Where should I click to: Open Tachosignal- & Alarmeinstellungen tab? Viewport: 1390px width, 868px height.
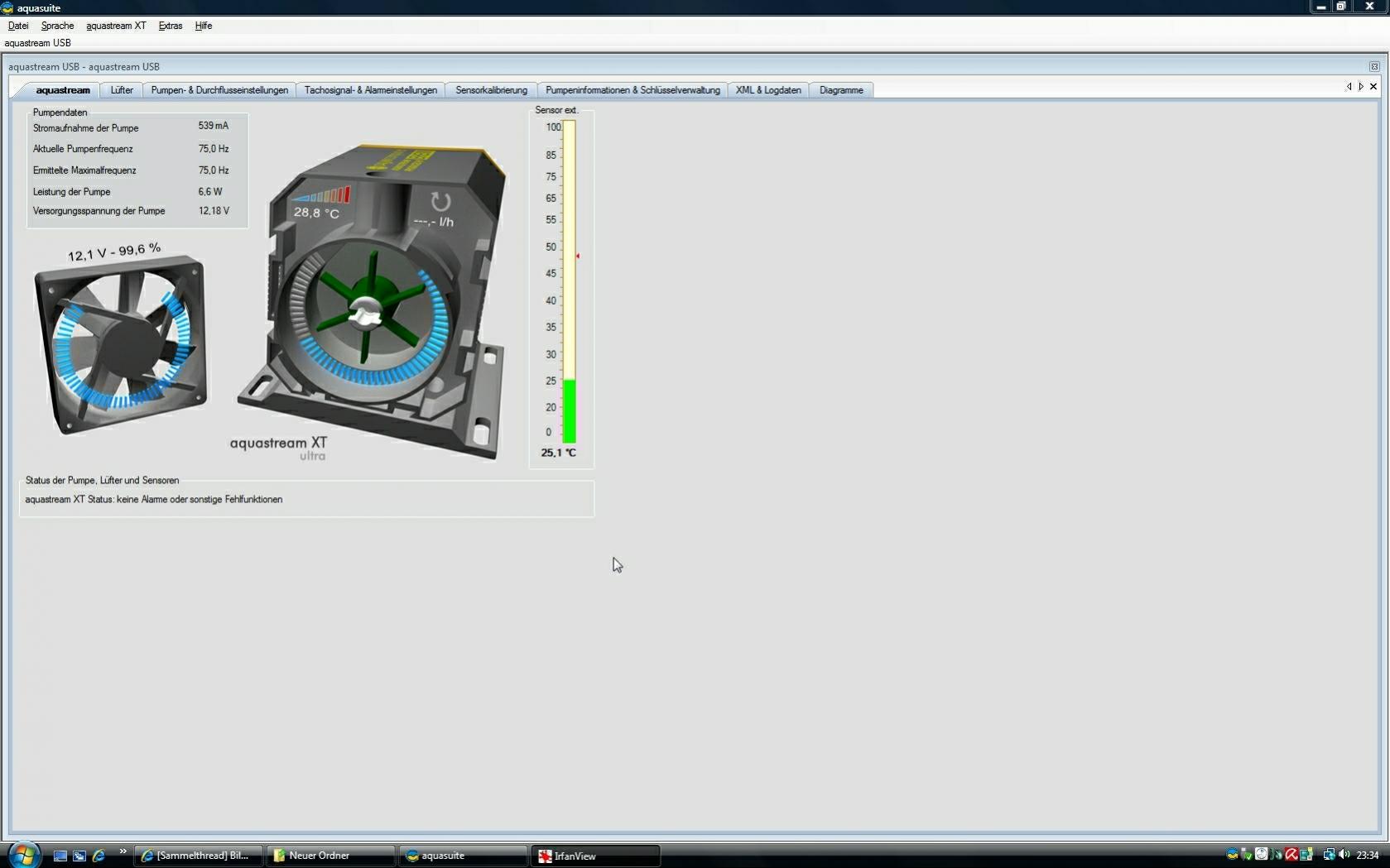click(371, 90)
